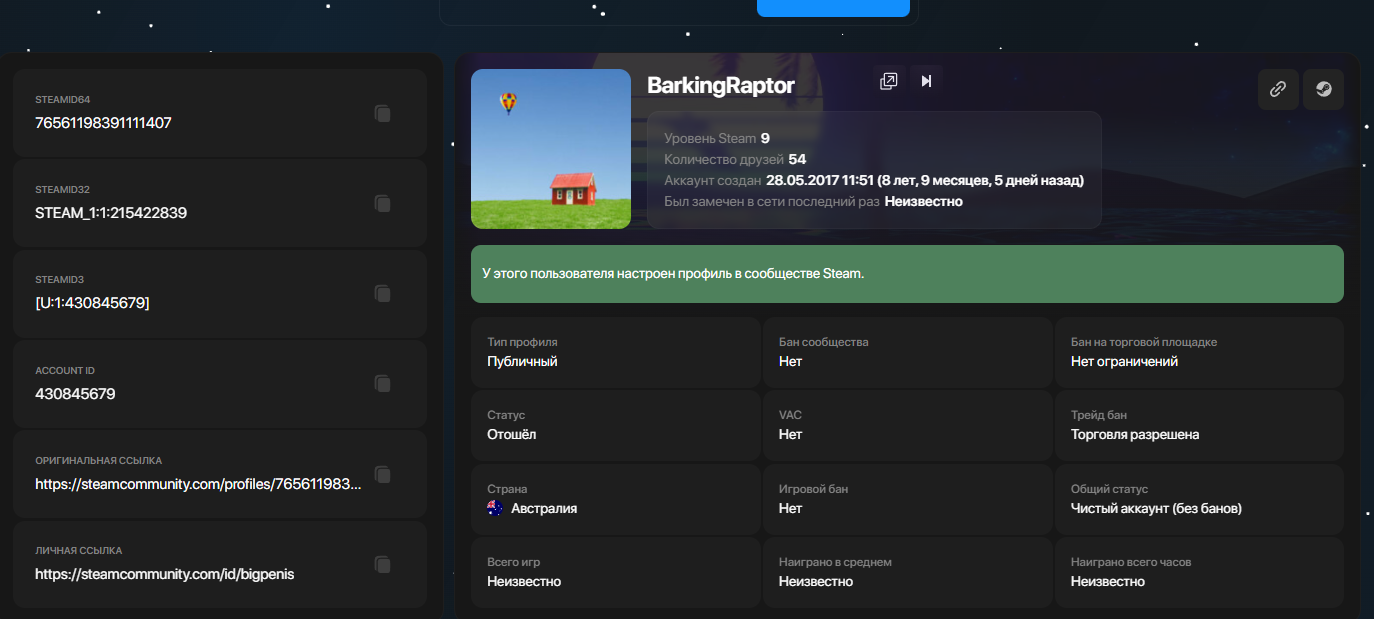Screen dimensions: 1374x619
Task: Copy the Account ID number
Action: [382, 384]
